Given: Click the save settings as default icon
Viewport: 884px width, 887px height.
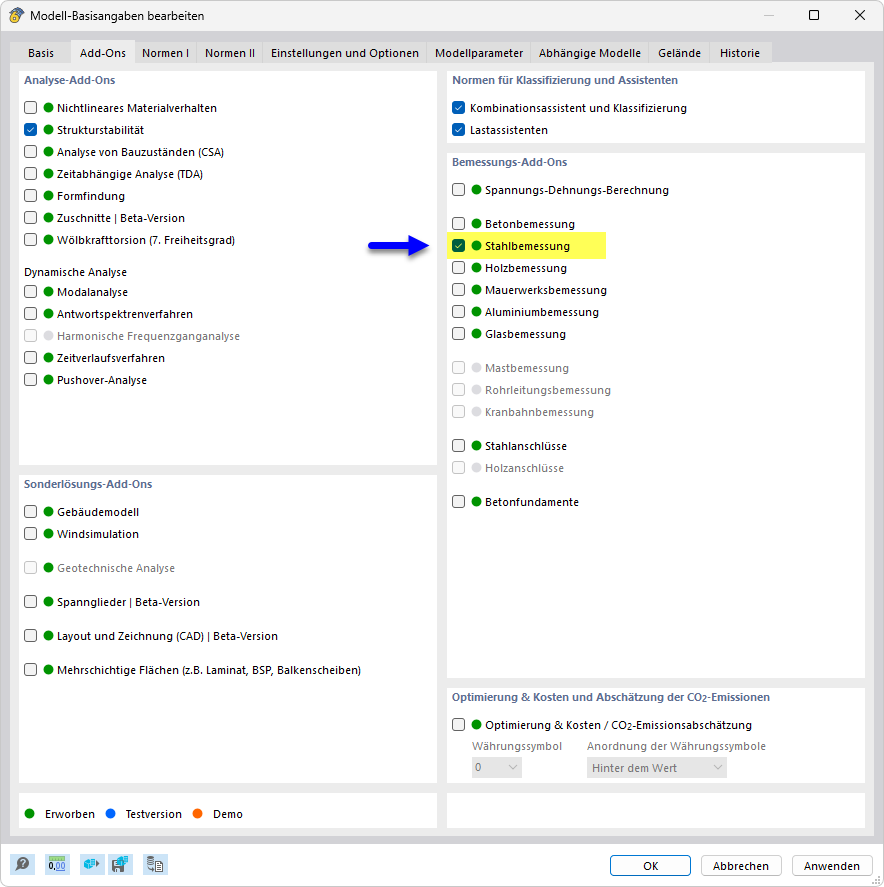Looking at the screenshot, I should (121, 864).
